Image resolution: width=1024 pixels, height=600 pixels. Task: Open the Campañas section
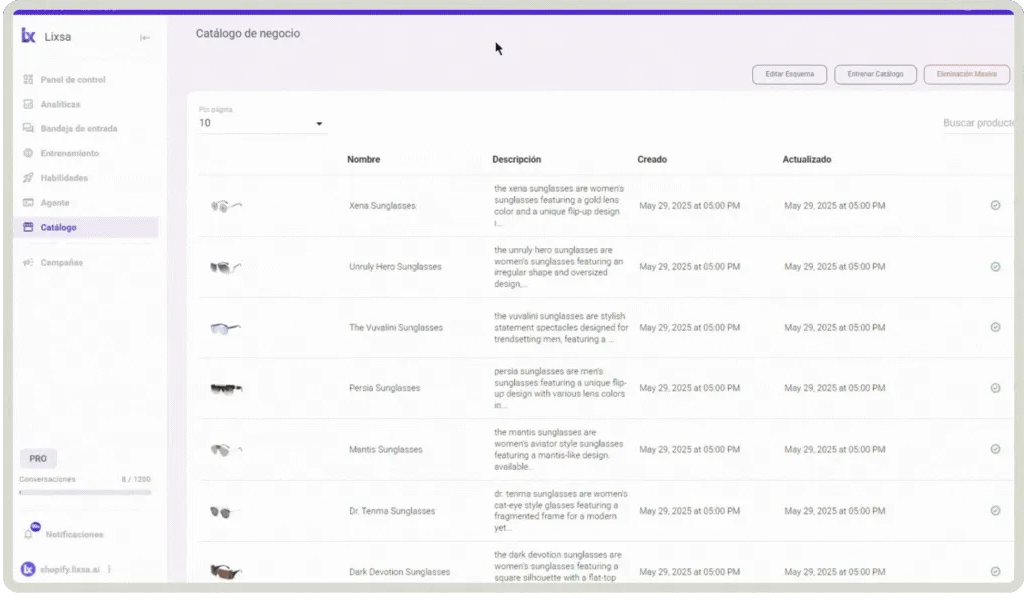[x=60, y=262]
